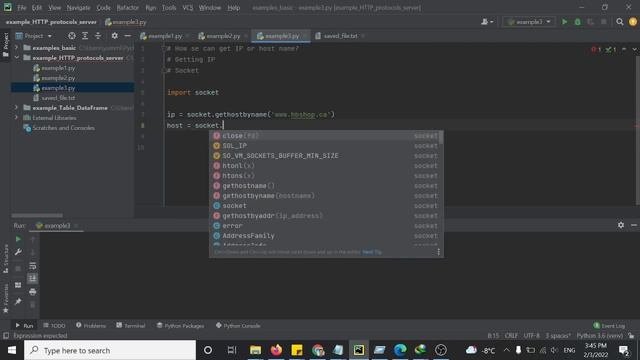Change CRLF line separator in status bar

tap(511, 336)
